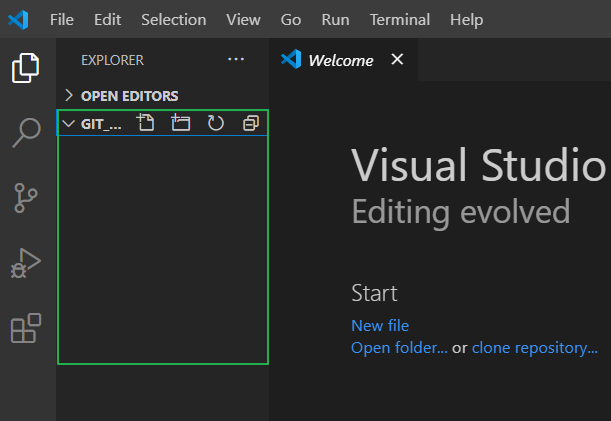Open the Terminal menu
Viewport: 611px width, 421px height.
[x=400, y=19]
